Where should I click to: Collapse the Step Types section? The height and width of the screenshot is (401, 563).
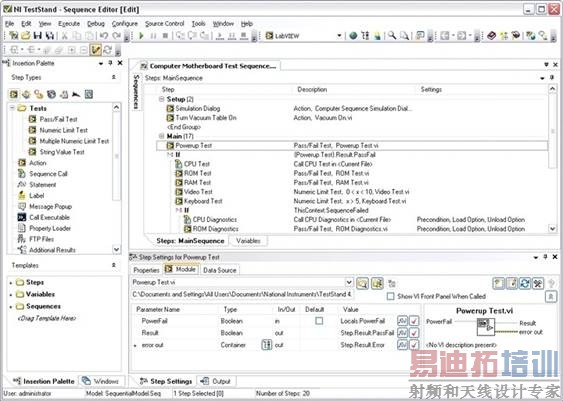(x=113, y=77)
